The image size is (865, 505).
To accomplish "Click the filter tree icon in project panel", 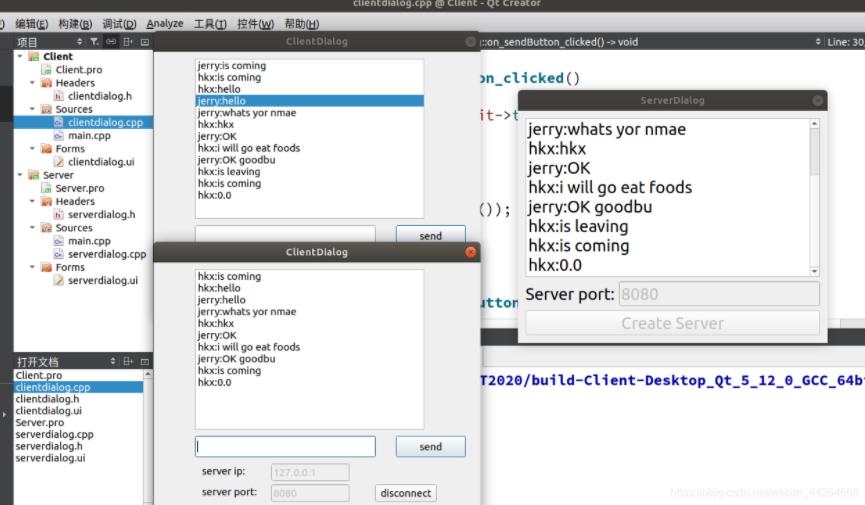I will click(94, 41).
